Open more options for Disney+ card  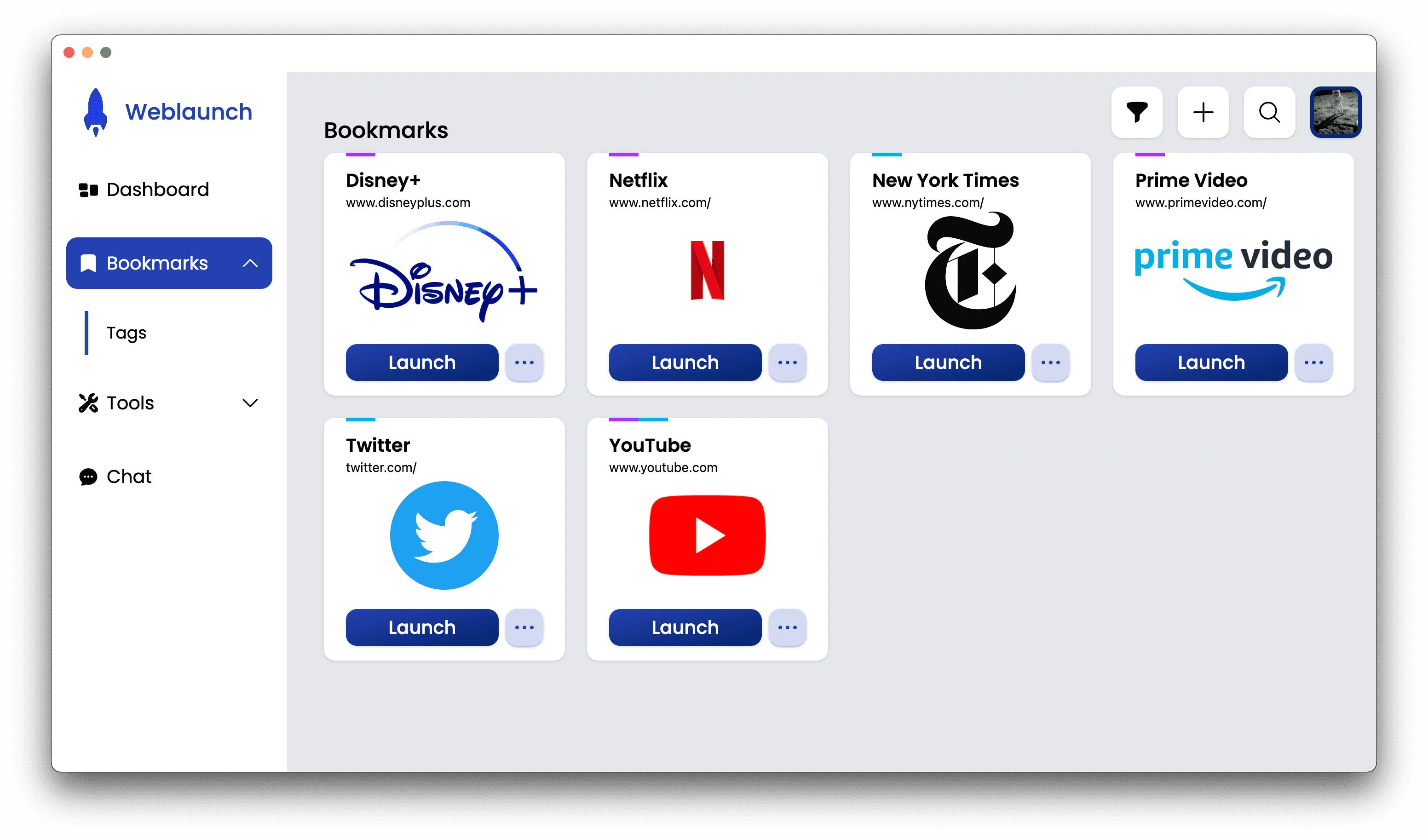pyautogui.click(x=524, y=363)
